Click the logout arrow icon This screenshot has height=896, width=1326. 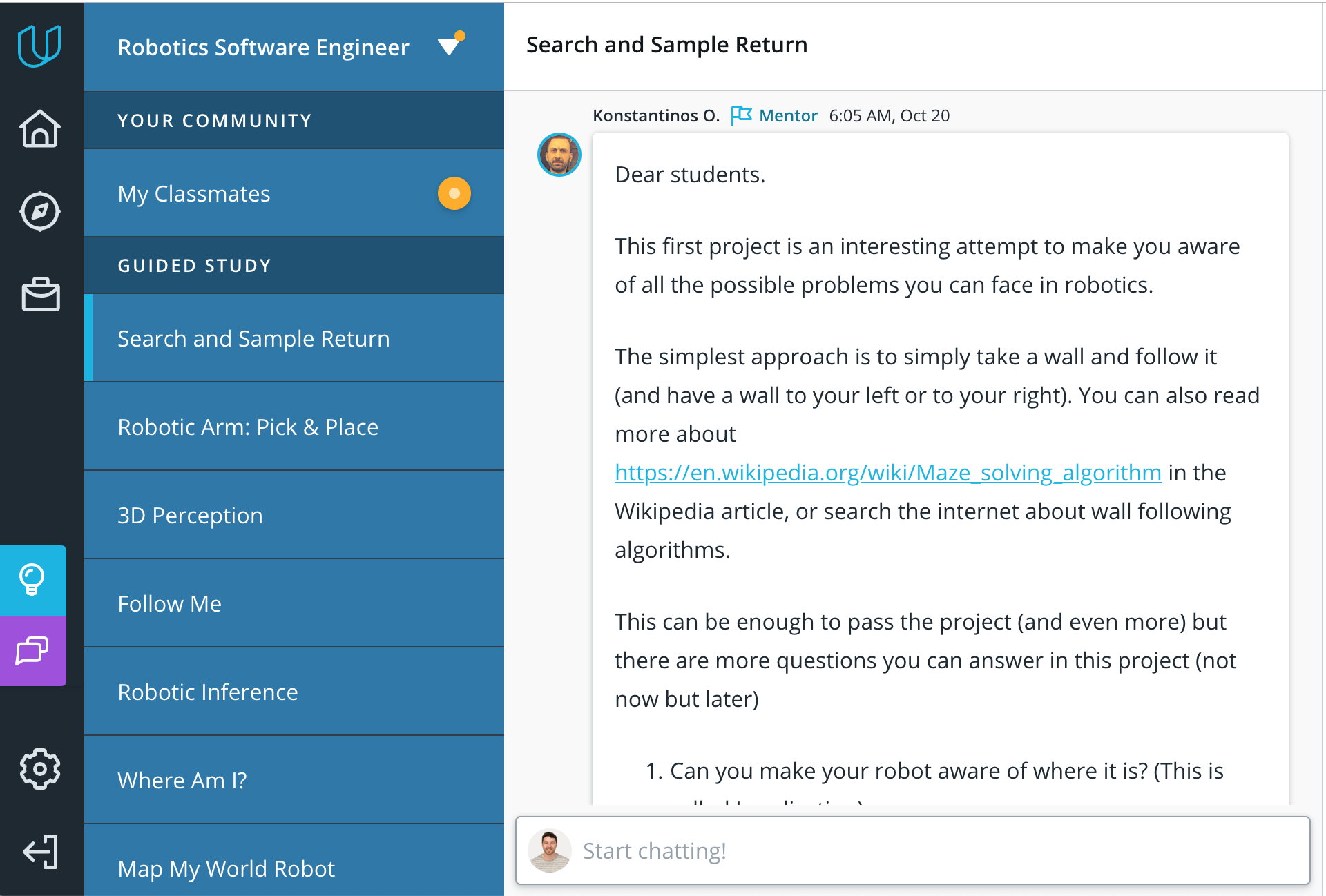point(40,851)
